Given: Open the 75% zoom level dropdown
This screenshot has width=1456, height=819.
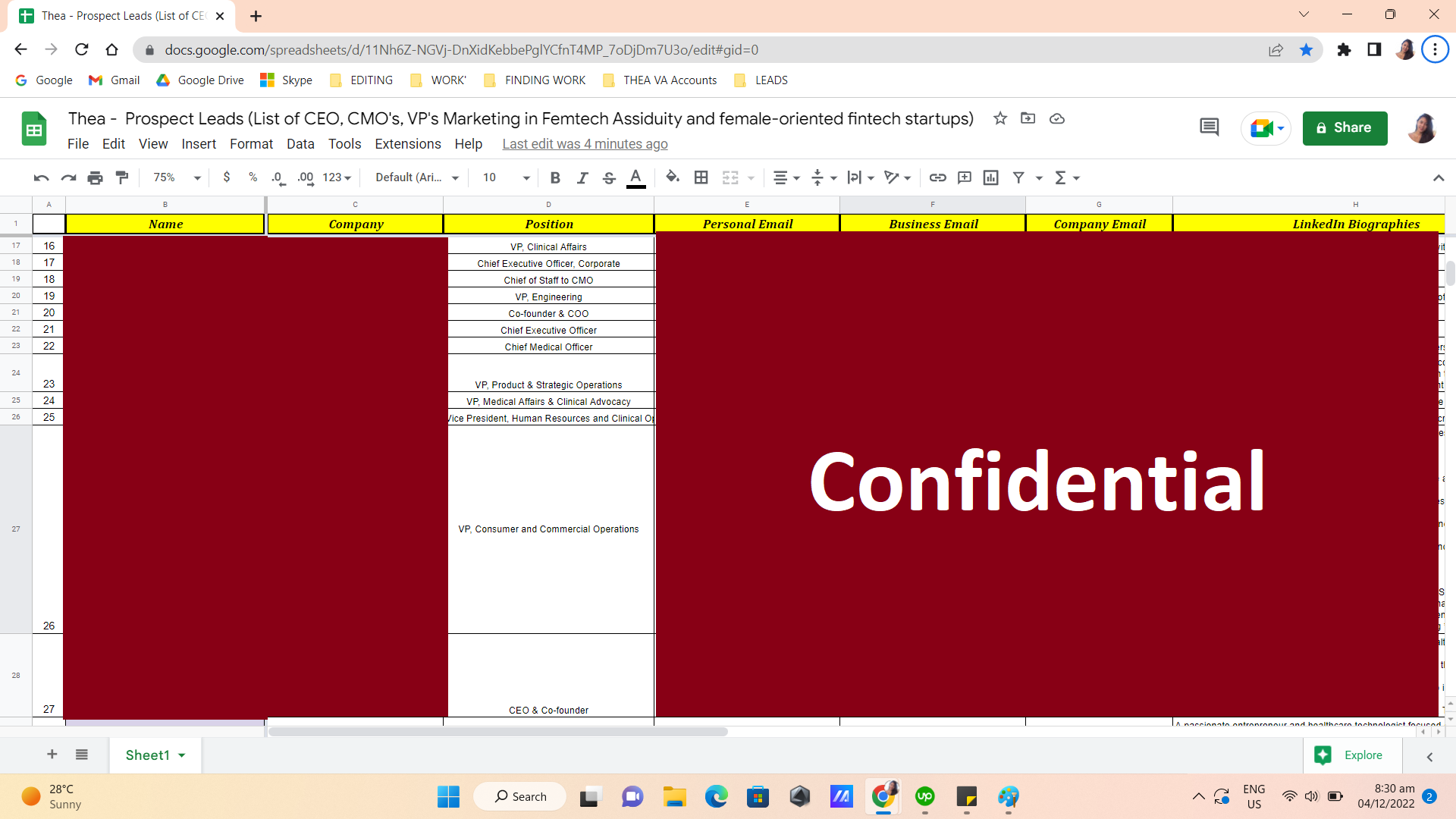Looking at the screenshot, I should [177, 177].
